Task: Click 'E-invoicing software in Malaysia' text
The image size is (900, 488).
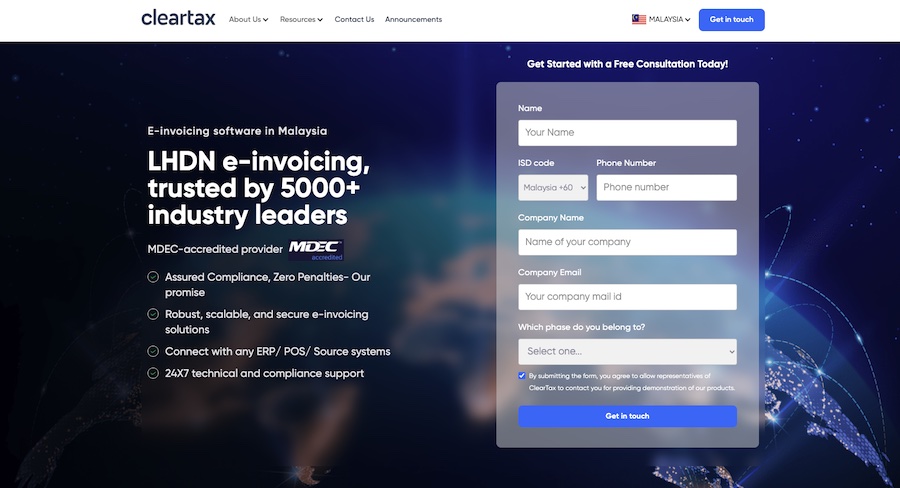Action: tap(237, 131)
